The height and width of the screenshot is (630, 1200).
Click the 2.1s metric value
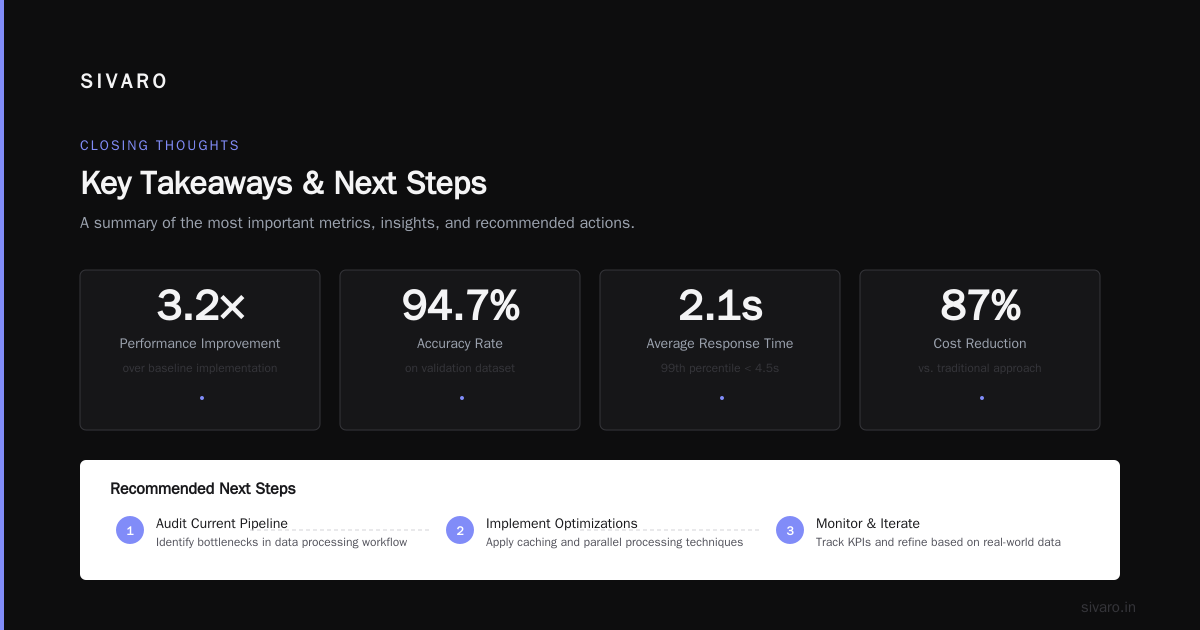tap(720, 305)
